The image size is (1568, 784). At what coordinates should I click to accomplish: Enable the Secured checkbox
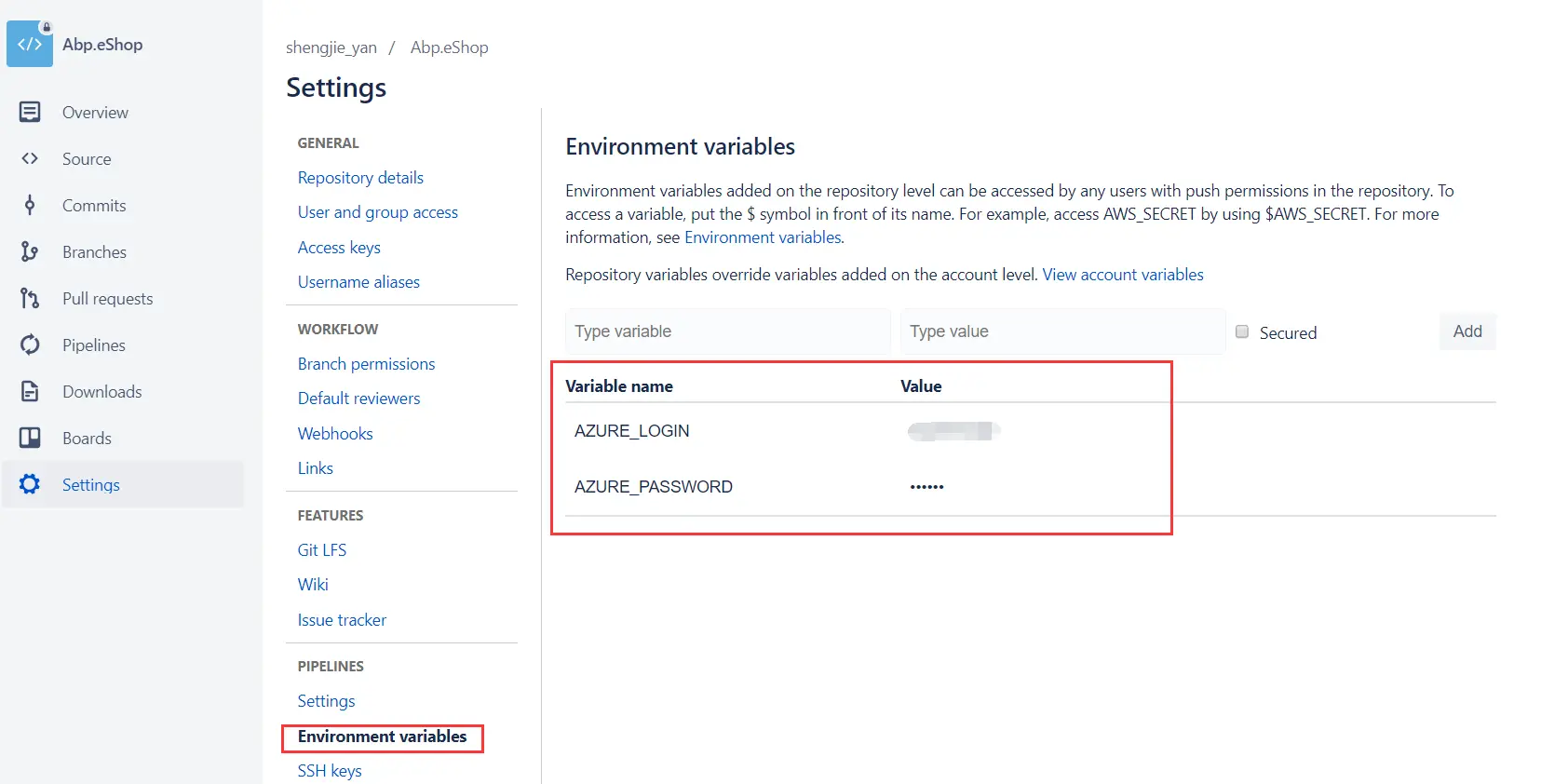[1242, 331]
